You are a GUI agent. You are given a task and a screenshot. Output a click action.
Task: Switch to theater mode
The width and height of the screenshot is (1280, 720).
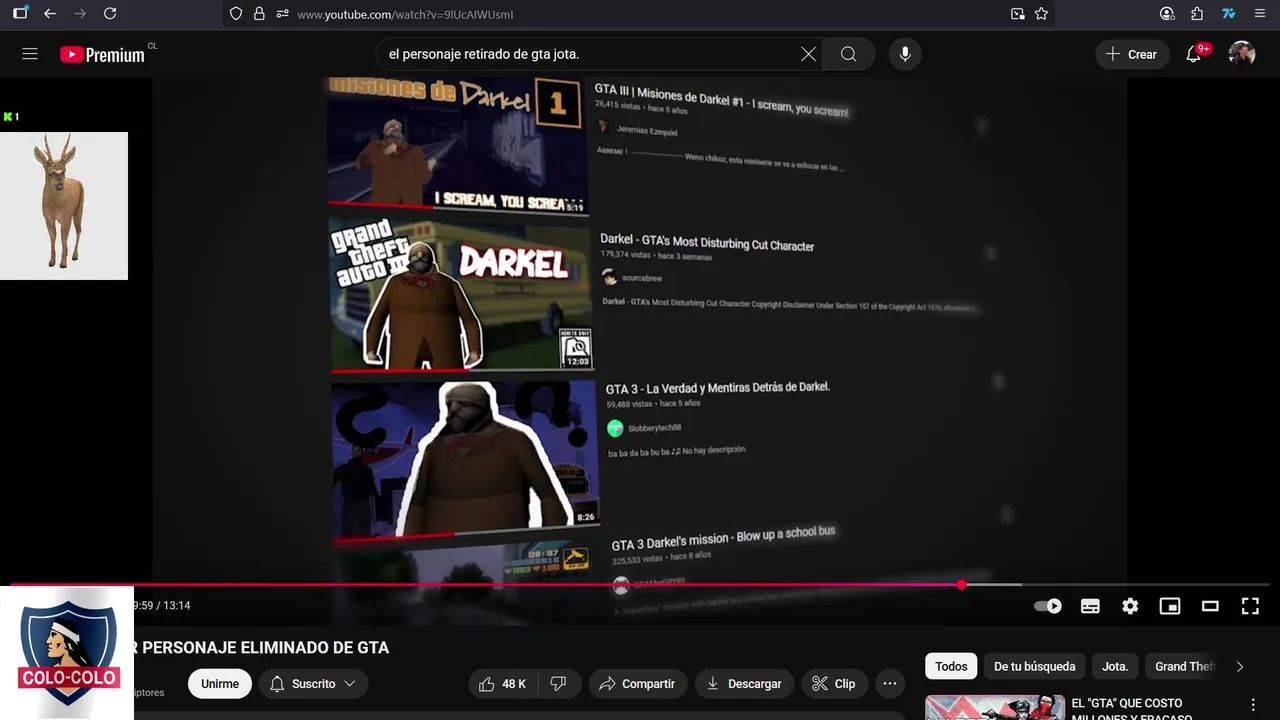pyautogui.click(x=1210, y=606)
